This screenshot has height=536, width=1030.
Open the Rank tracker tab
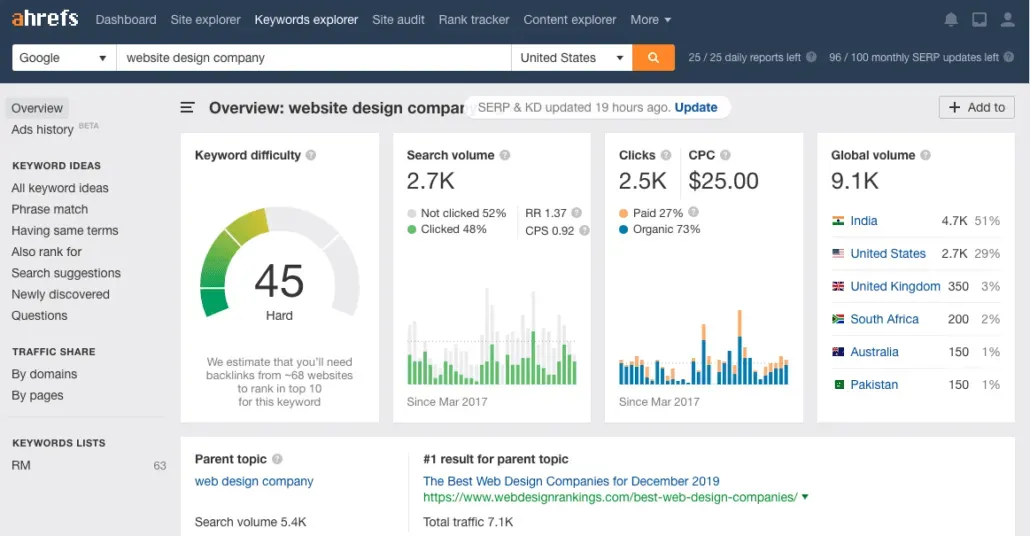[x=473, y=20]
